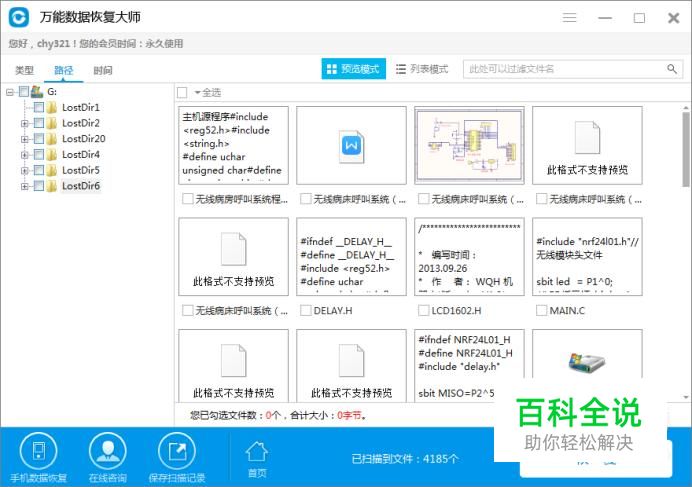The image size is (692, 487).
Task: Click the DELAY.H file name
Action: click(x=333, y=310)
